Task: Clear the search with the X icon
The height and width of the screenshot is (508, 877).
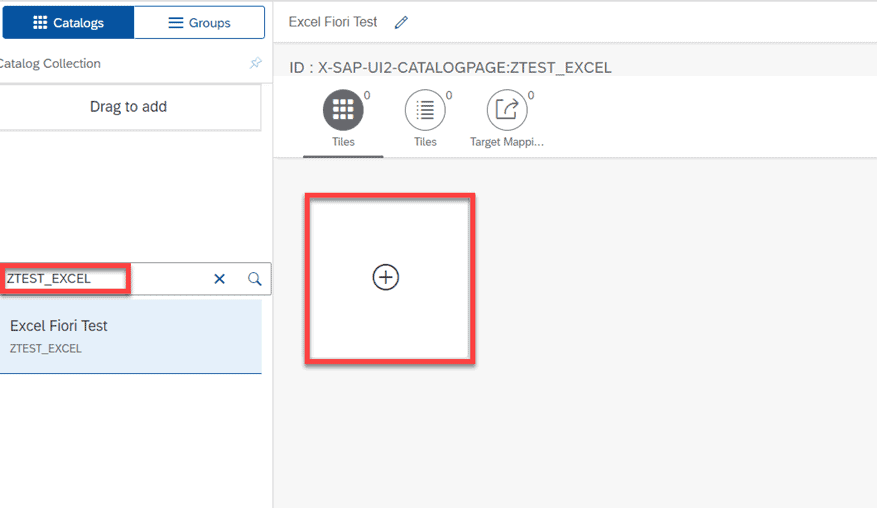Action: pos(219,279)
